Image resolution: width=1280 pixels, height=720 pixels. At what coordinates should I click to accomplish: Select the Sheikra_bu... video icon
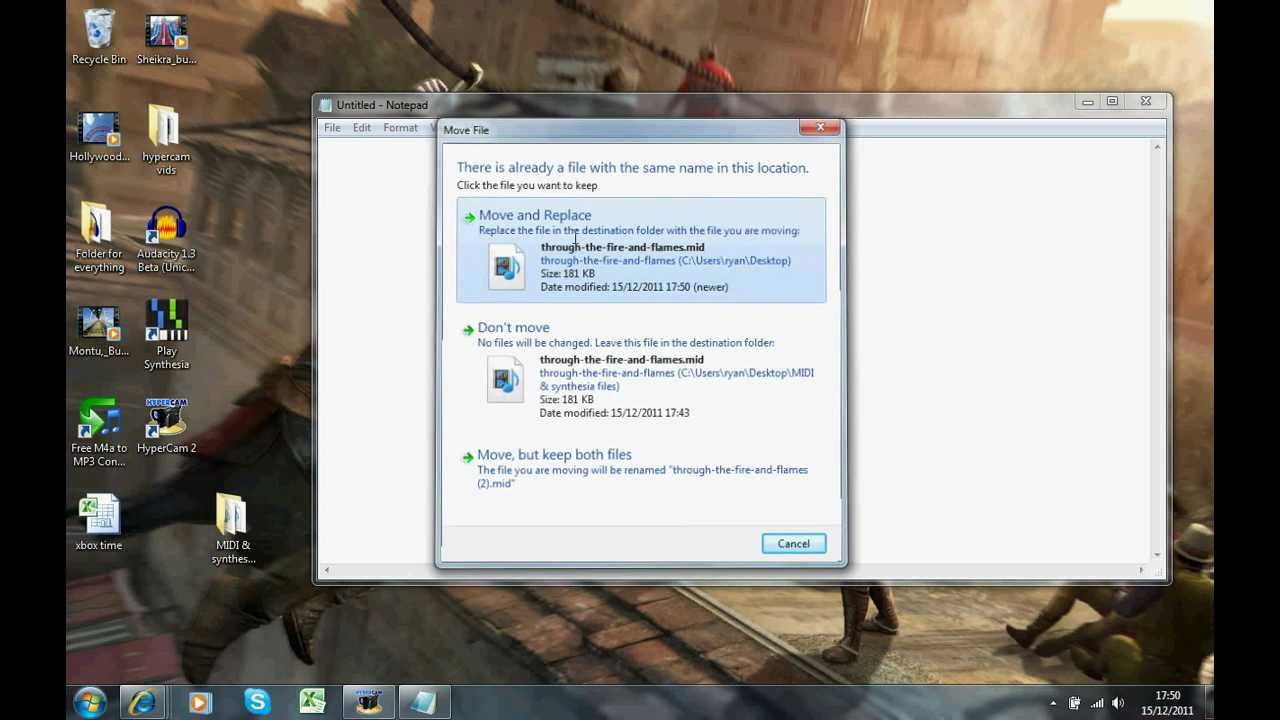(x=166, y=40)
